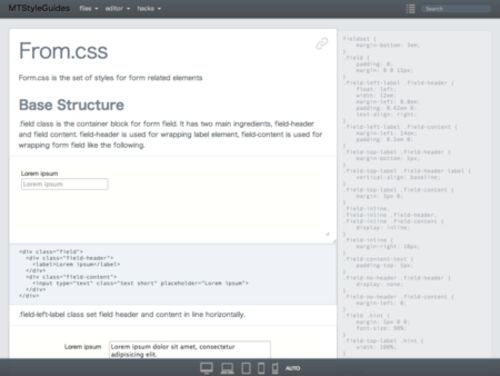Image resolution: width=500 pixels, height=376 pixels.
Task: Click the Search field in top bar
Action: pyautogui.click(x=456, y=9)
